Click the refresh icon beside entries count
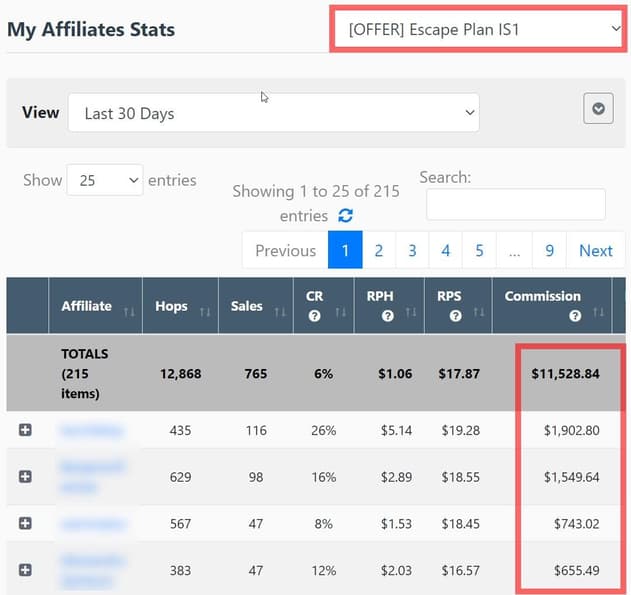The height and width of the screenshot is (595, 631). pyautogui.click(x=345, y=216)
